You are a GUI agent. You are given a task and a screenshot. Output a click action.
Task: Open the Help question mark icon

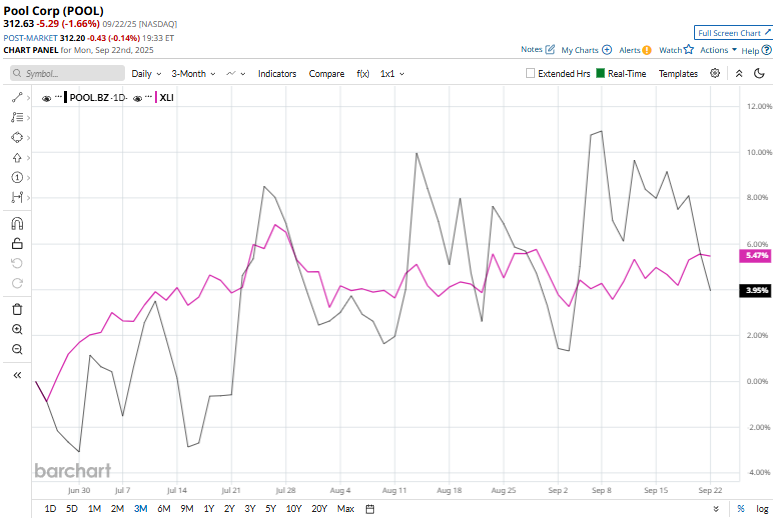[766, 50]
